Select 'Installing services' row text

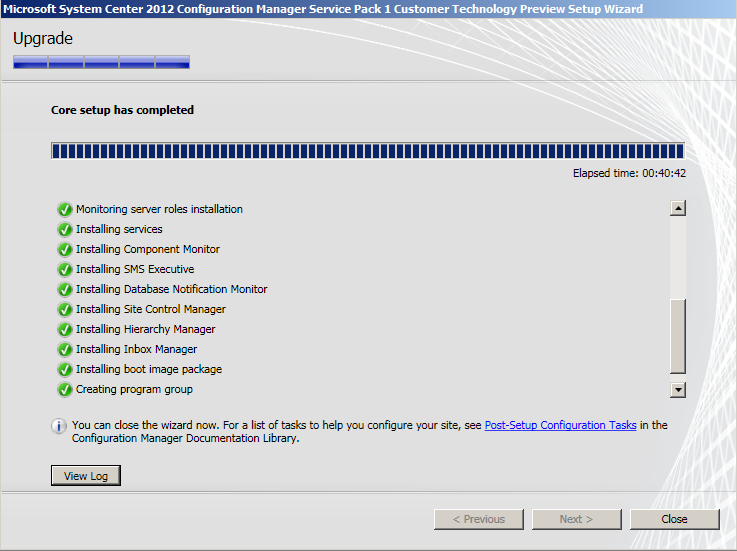pyautogui.click(x=119, y=229)
